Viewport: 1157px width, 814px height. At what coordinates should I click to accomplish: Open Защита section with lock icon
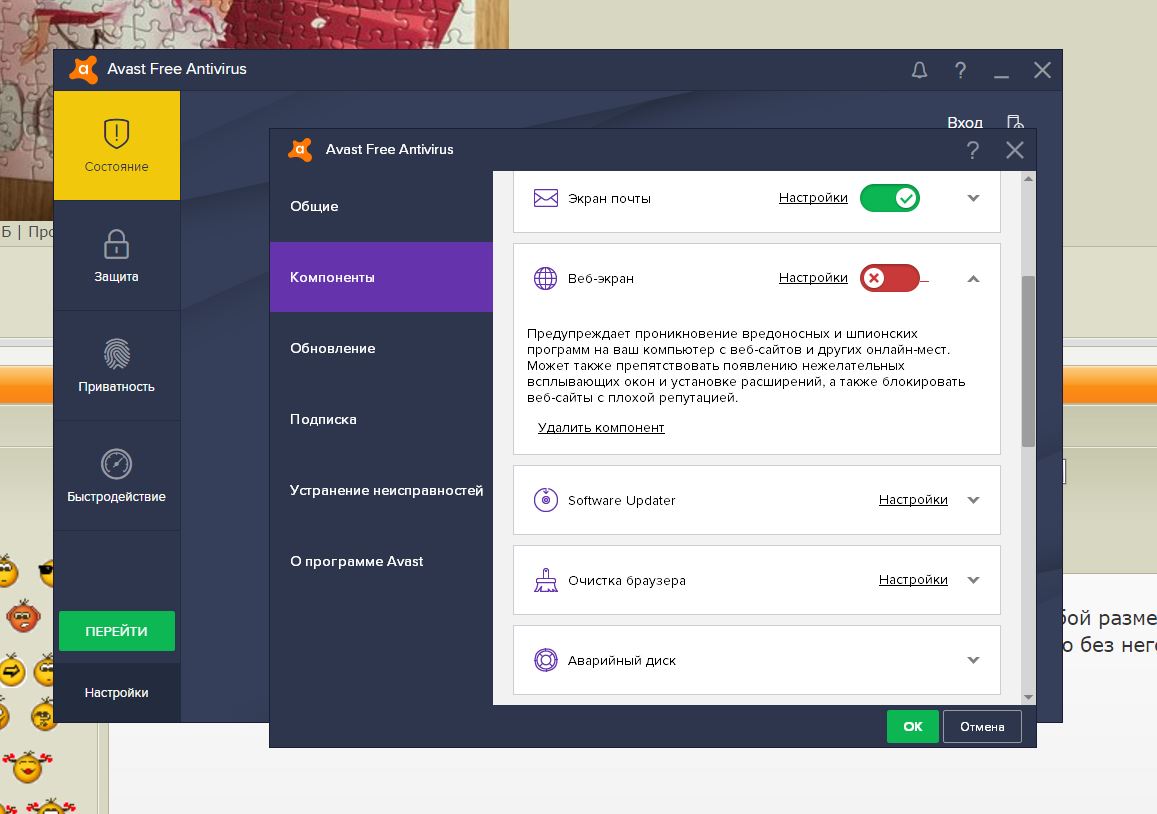(117, 244)
